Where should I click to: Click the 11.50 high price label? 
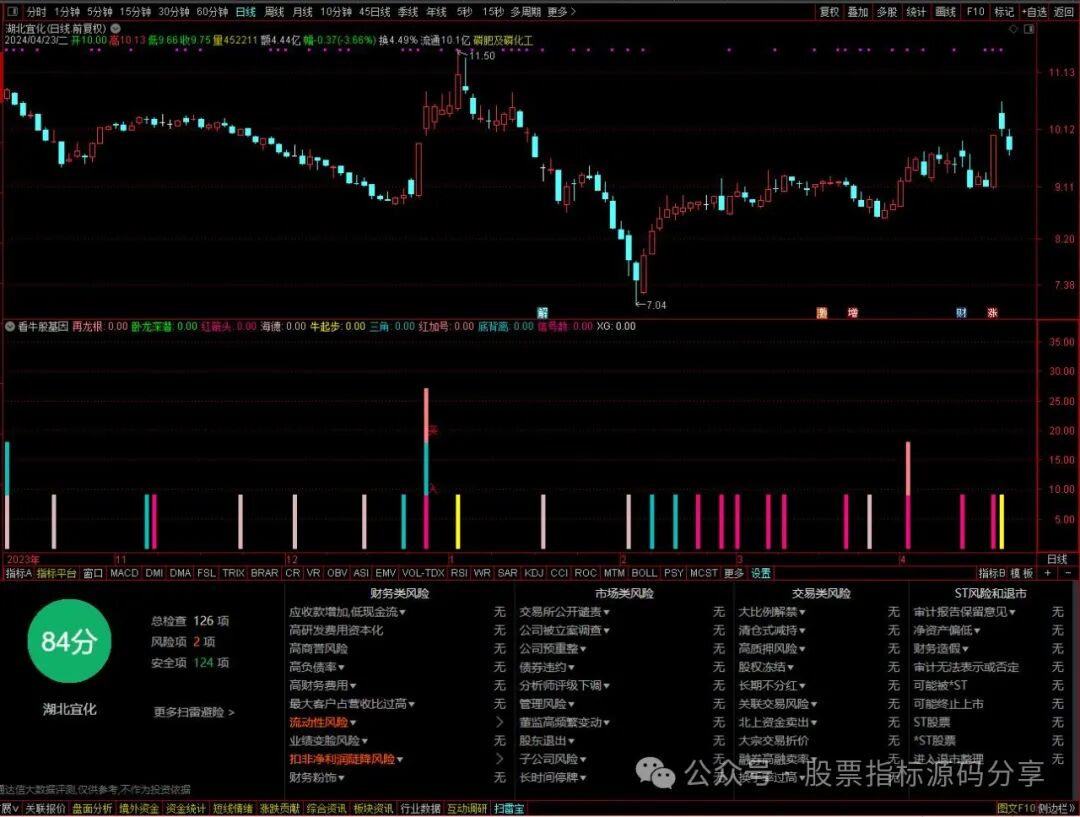482,56
